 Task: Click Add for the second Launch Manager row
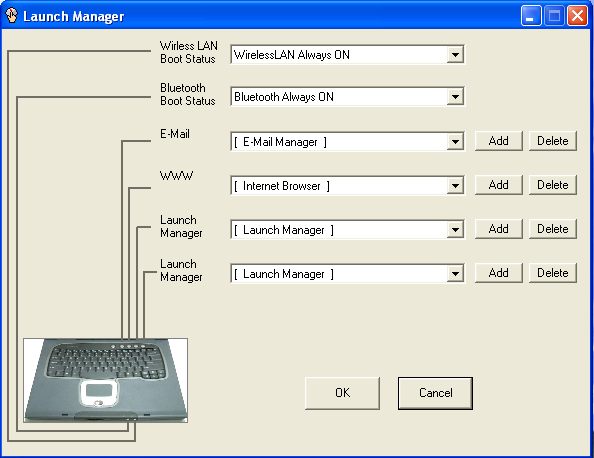click(499, 273)
